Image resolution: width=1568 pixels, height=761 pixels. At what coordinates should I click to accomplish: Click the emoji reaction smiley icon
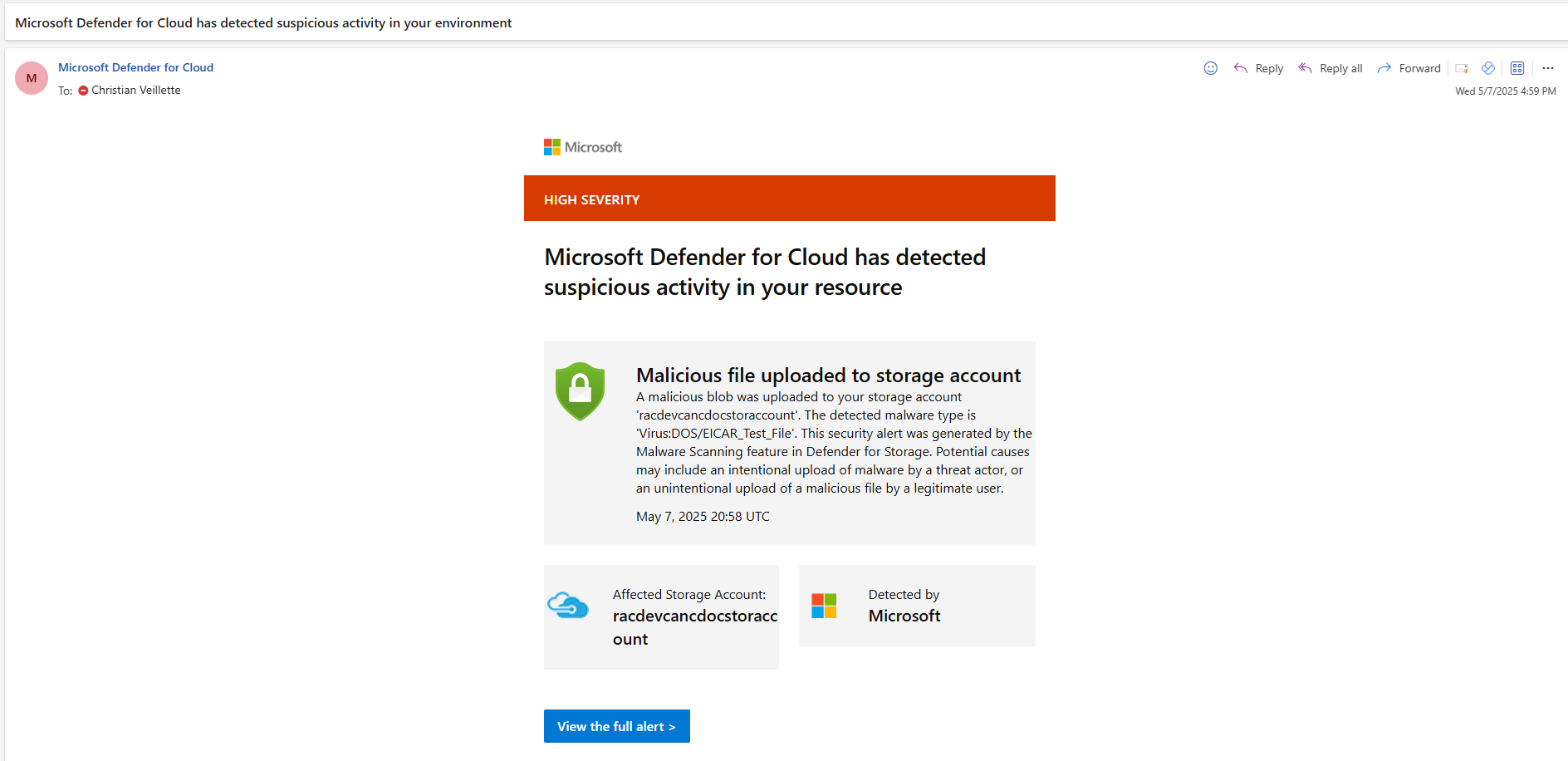(x=1211, y=68)
